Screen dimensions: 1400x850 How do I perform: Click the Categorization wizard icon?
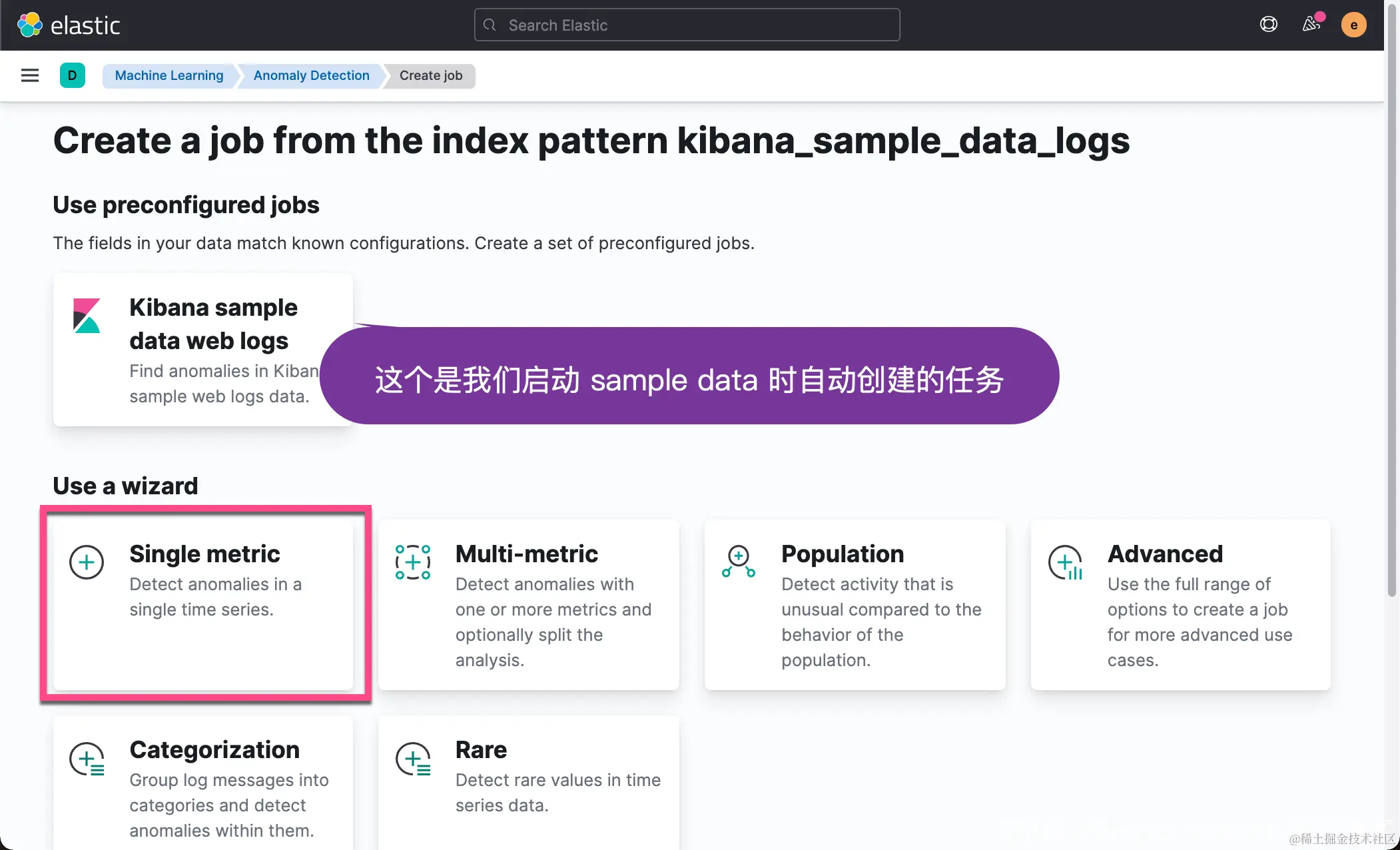87,759
